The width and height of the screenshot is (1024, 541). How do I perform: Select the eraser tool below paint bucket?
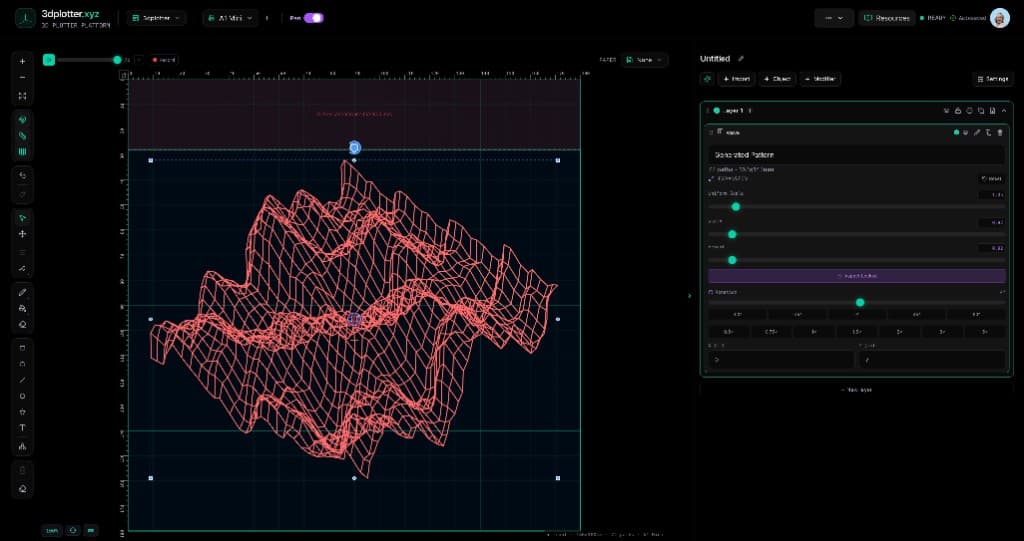click(23, 324)
